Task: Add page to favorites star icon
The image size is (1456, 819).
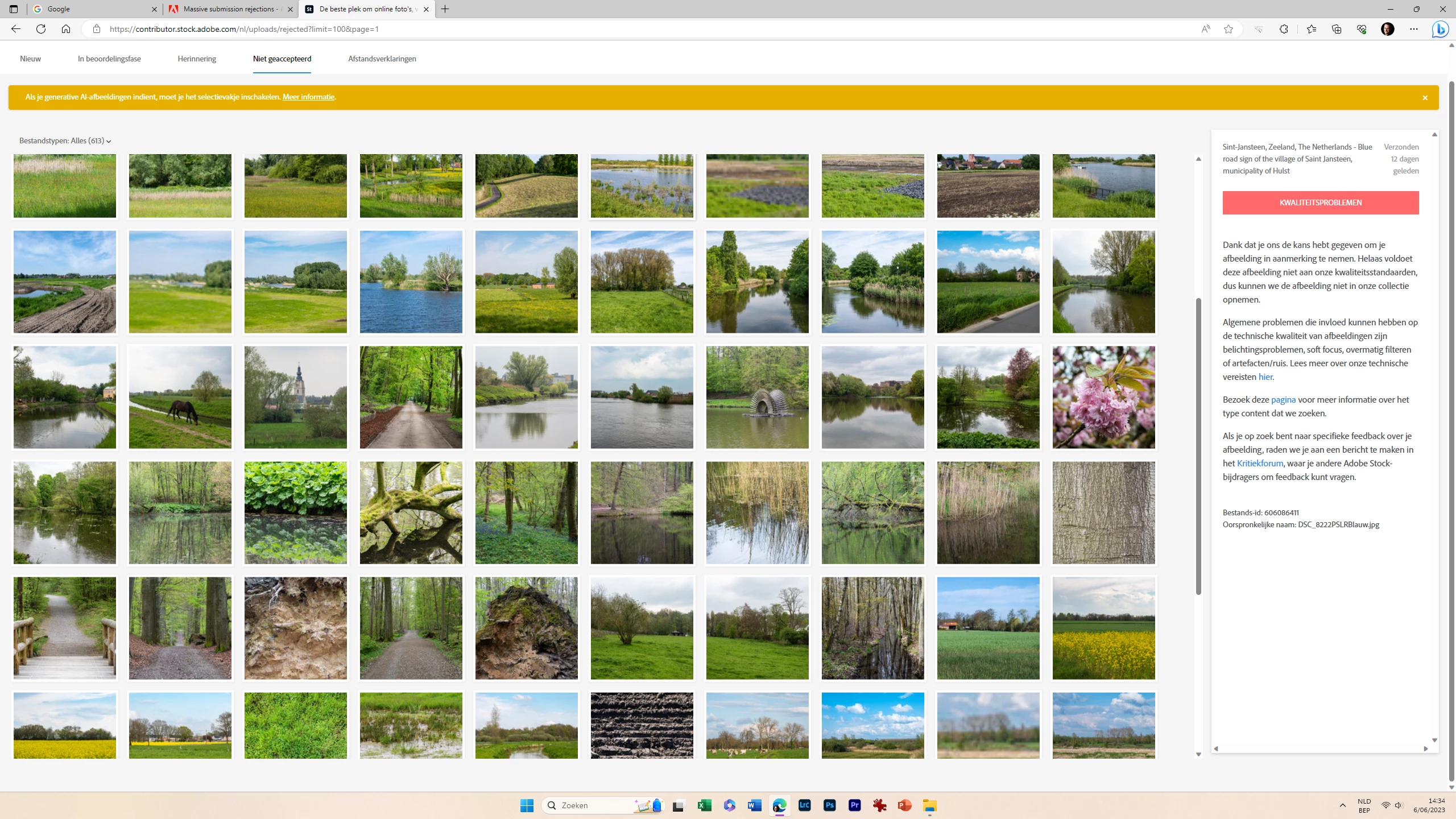Action: 1228,29
